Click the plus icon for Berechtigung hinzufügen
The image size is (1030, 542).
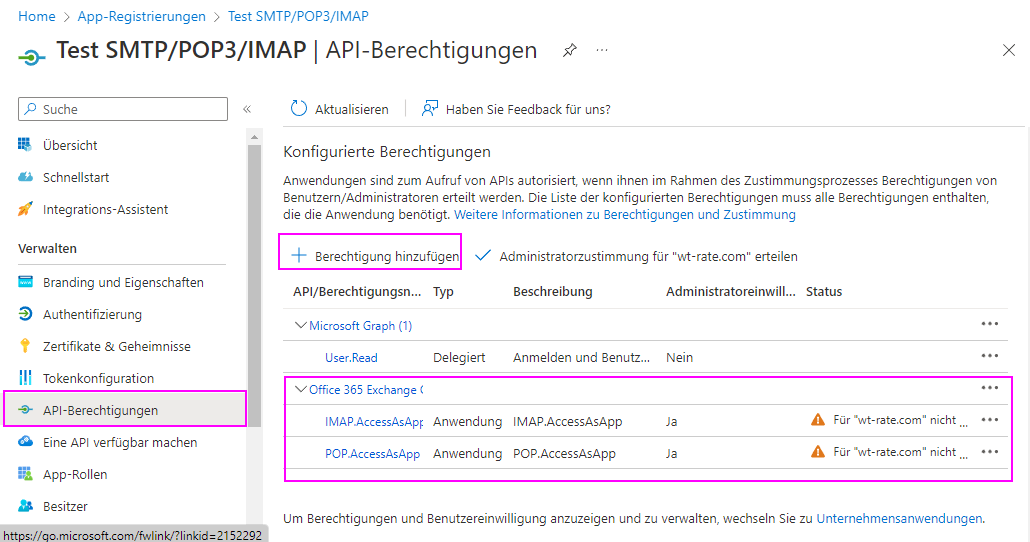(299, 256)
